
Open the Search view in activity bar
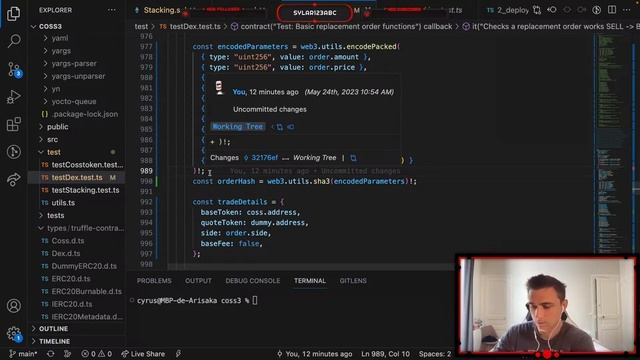(14, 40)
